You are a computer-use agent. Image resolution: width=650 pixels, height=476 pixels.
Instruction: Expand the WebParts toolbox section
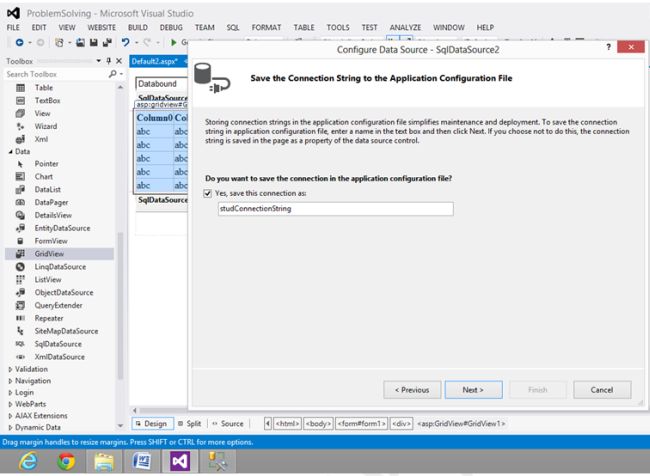pyautogui.click(x=10, y=404)
